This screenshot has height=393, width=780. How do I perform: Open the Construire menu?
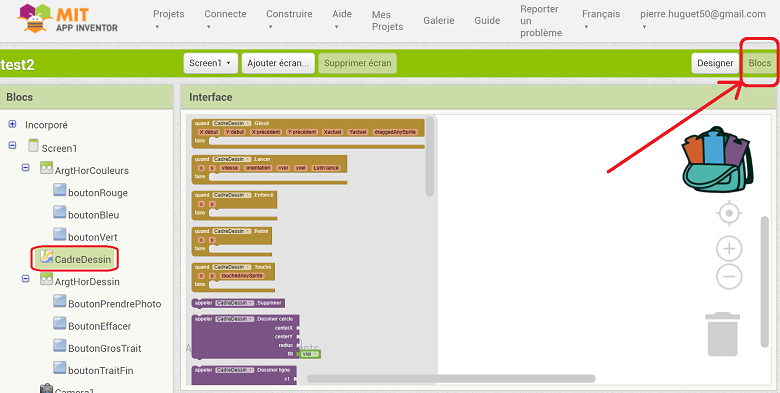click(x=289, y=19)
